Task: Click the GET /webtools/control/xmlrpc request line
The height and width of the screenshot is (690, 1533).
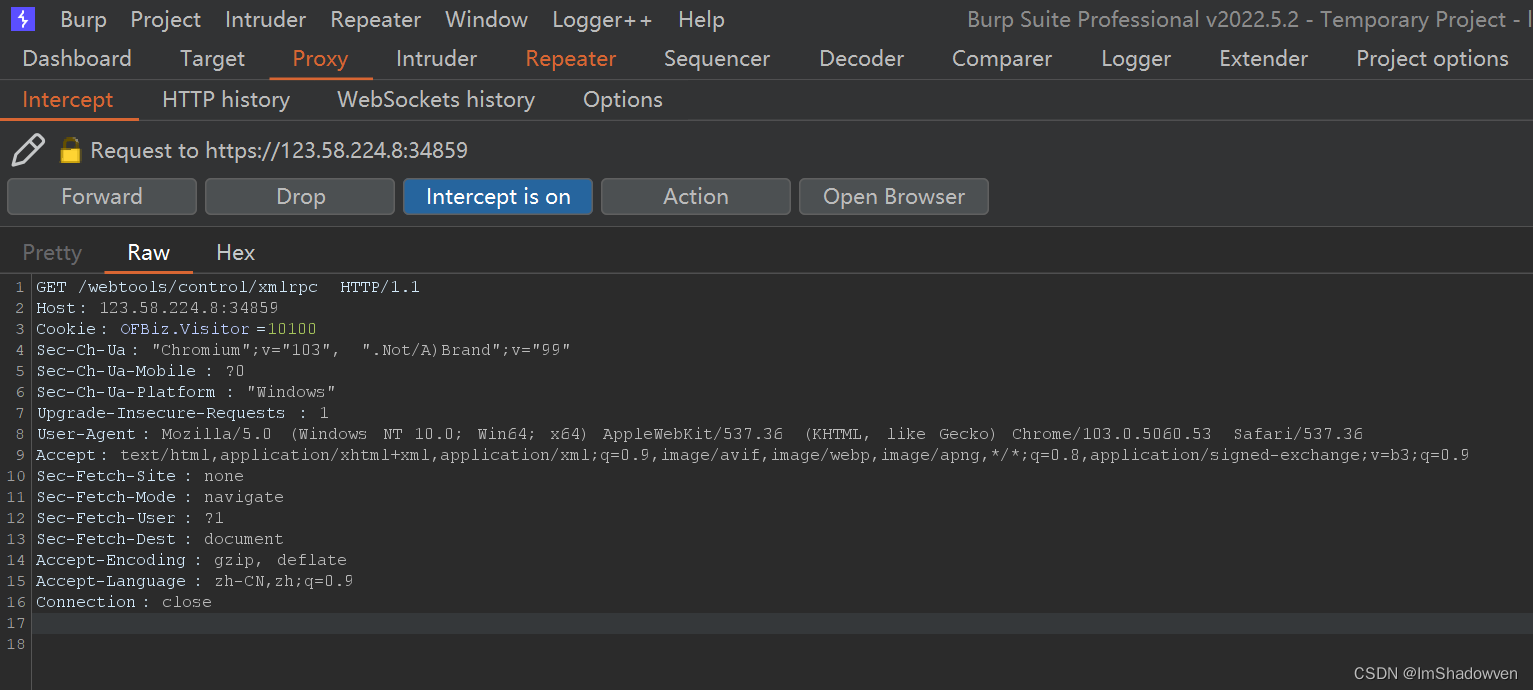Action: [228, 287]
